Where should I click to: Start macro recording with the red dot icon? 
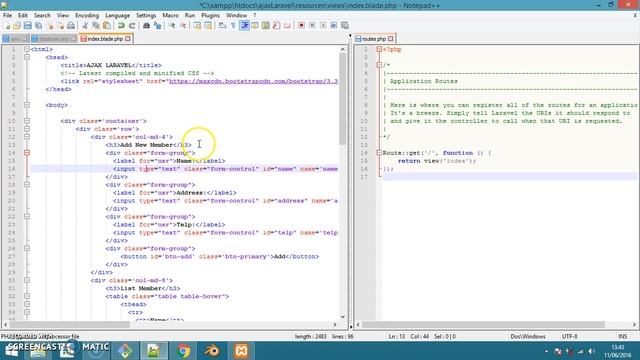301,26
